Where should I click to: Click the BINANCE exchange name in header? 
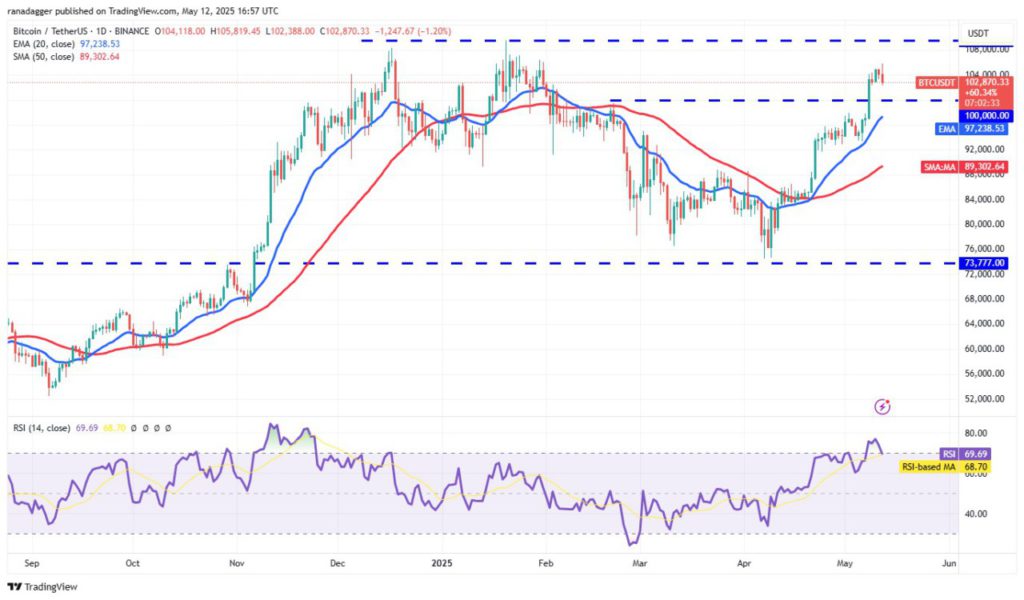pos(129,31)
